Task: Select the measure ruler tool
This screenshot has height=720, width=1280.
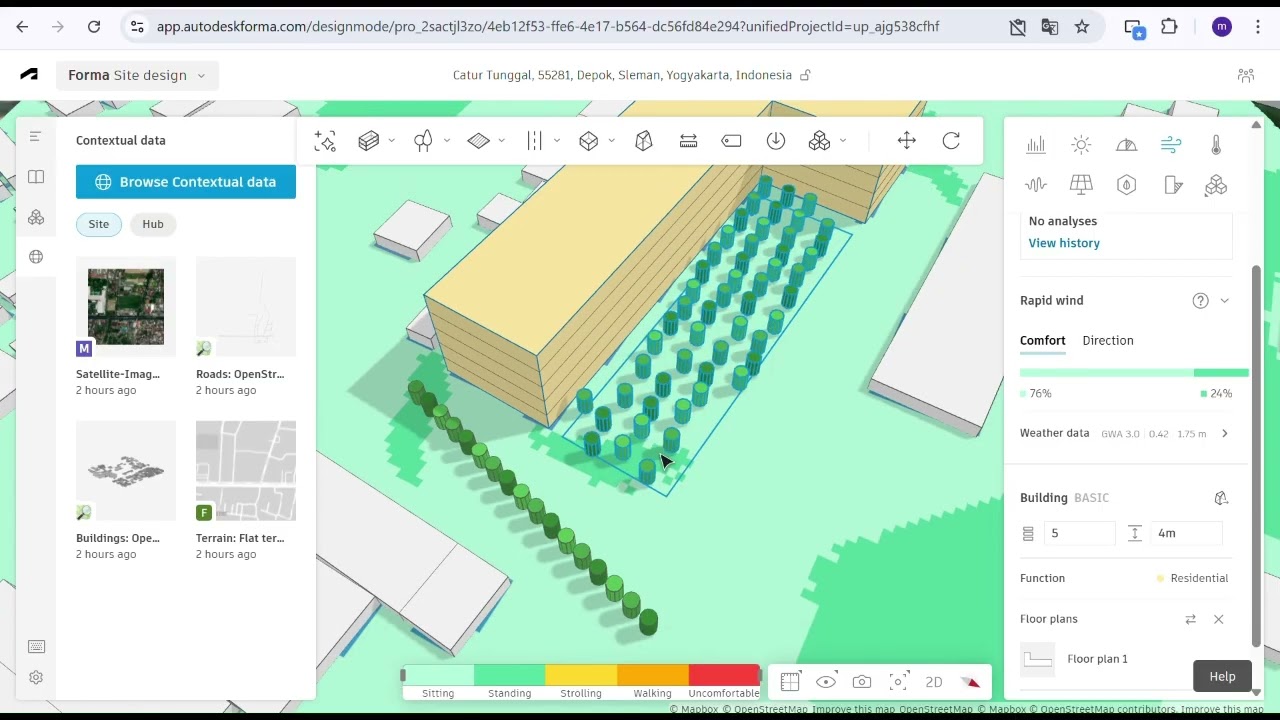Action: pos(688,141)
